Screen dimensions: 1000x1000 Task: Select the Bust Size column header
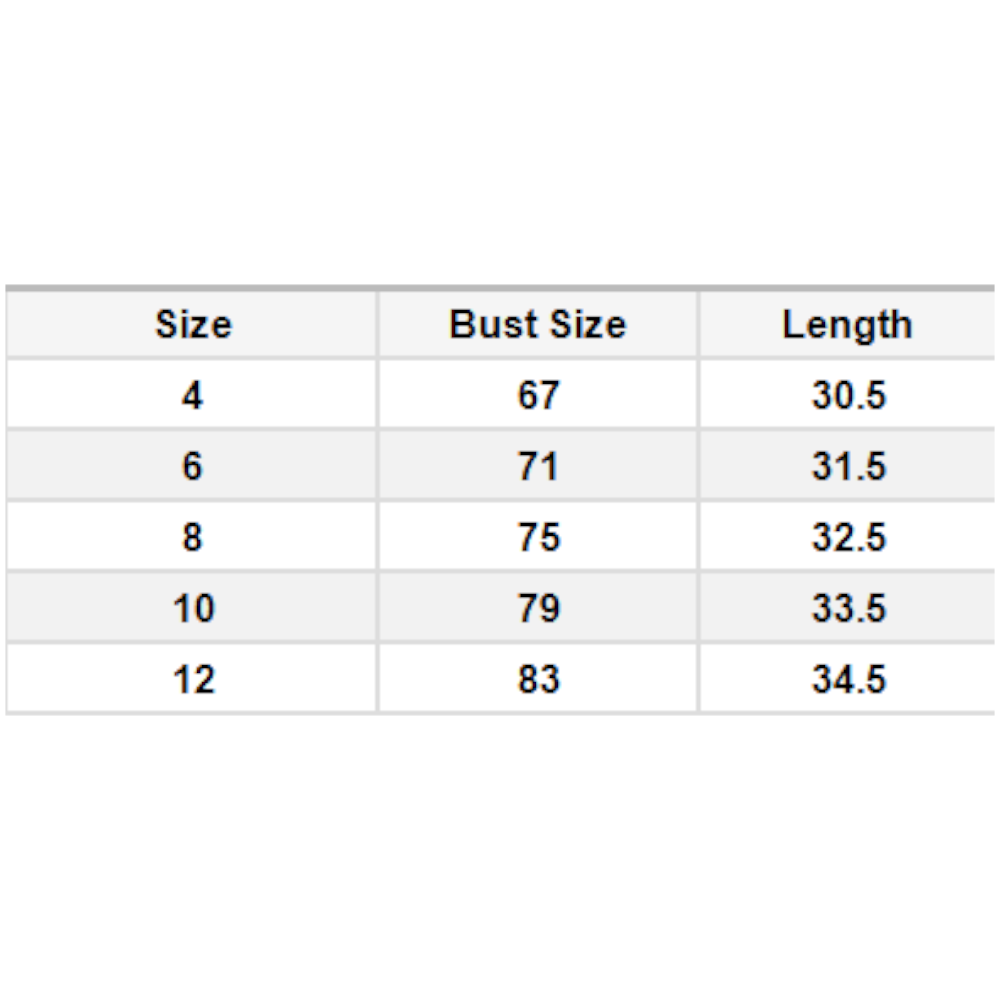538,324
